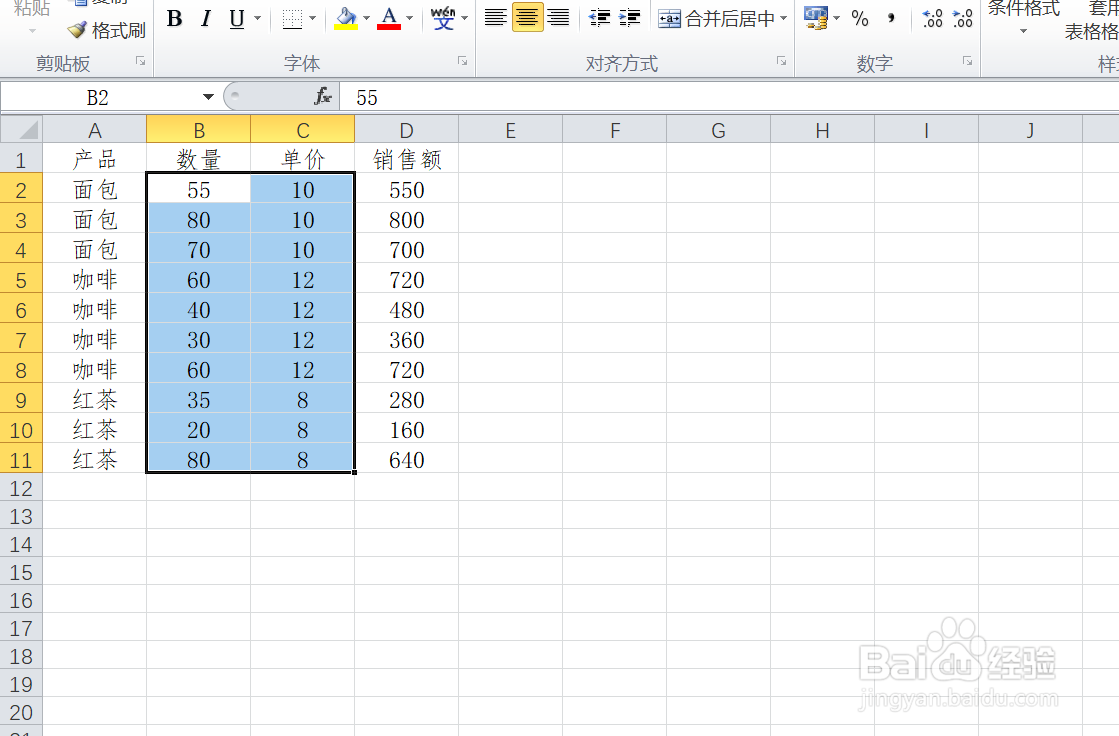Screen dimensions: 1119x736
Task: Apply comma style
Action: [x=891, y=19]
